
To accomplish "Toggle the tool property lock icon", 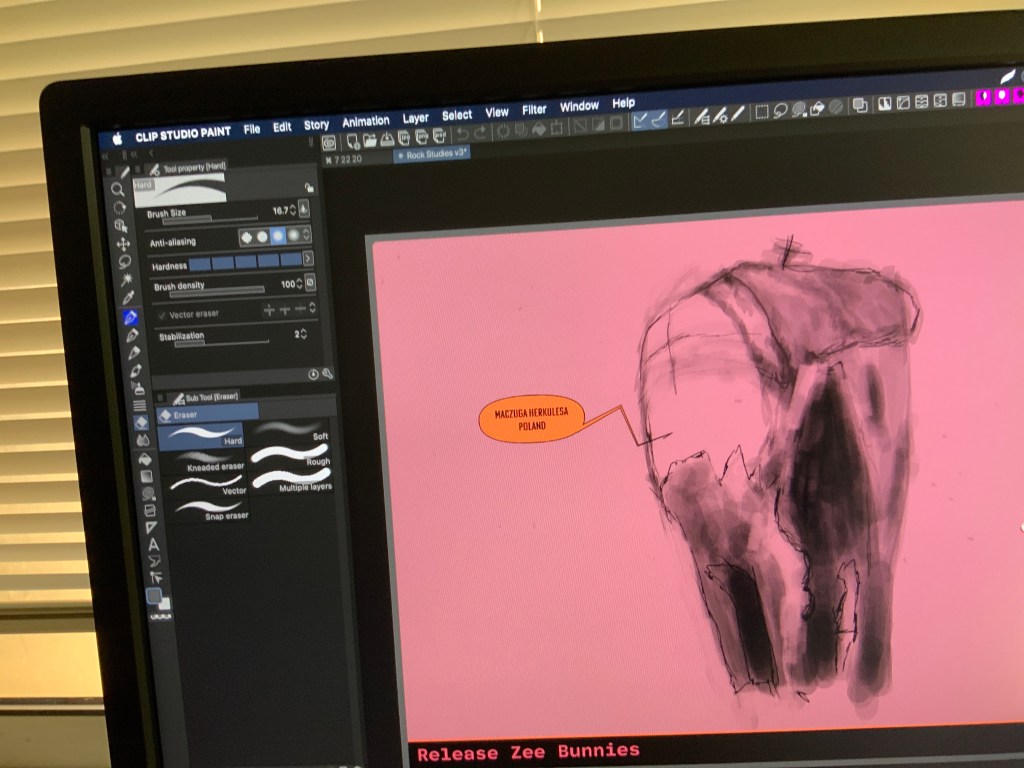I will (x=310, y=187).
